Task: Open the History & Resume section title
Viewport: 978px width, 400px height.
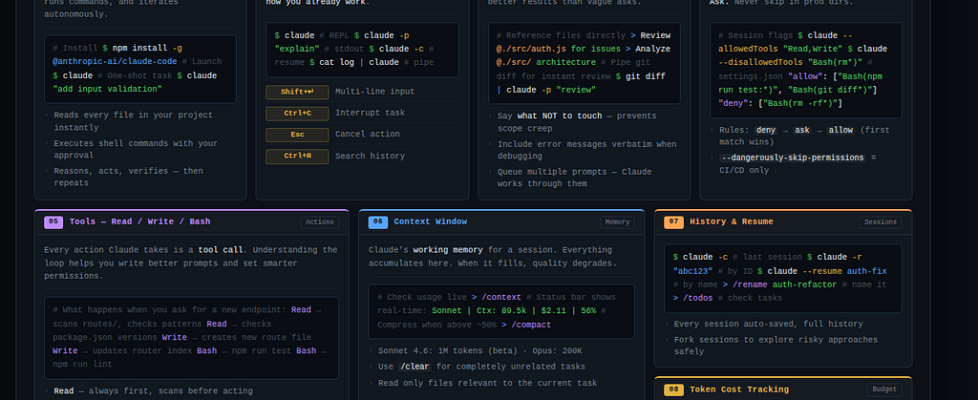Action: (x=731, y=222)
